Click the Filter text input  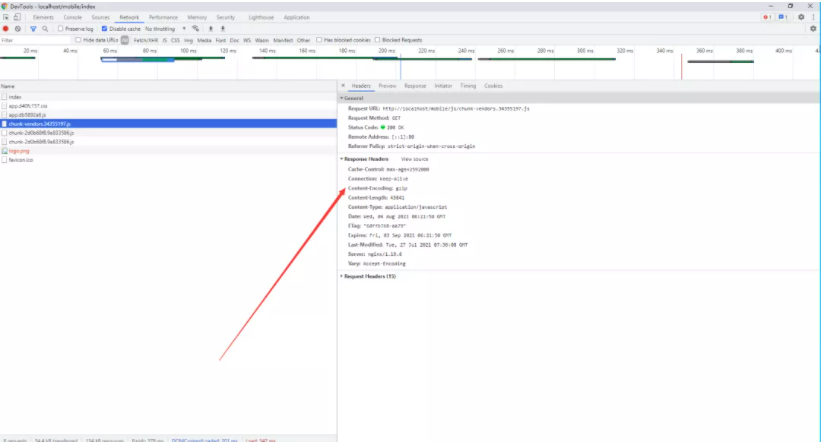(35, 40)
